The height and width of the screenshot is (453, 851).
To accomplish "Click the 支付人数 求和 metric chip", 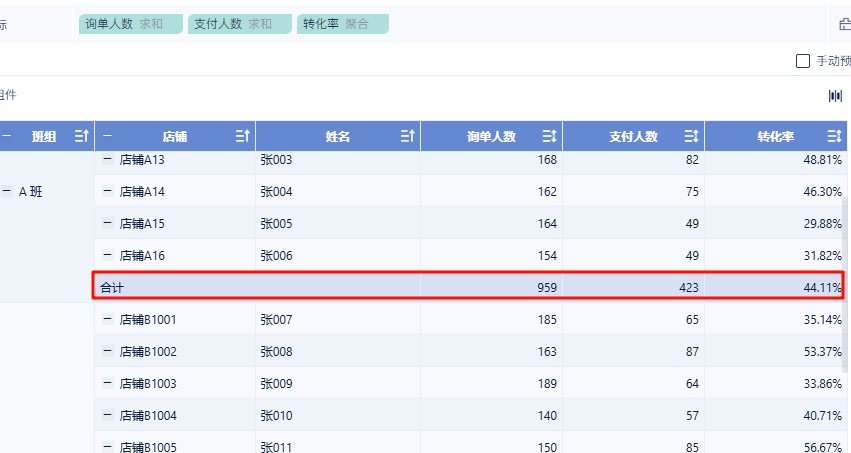I will pos(240,24).
